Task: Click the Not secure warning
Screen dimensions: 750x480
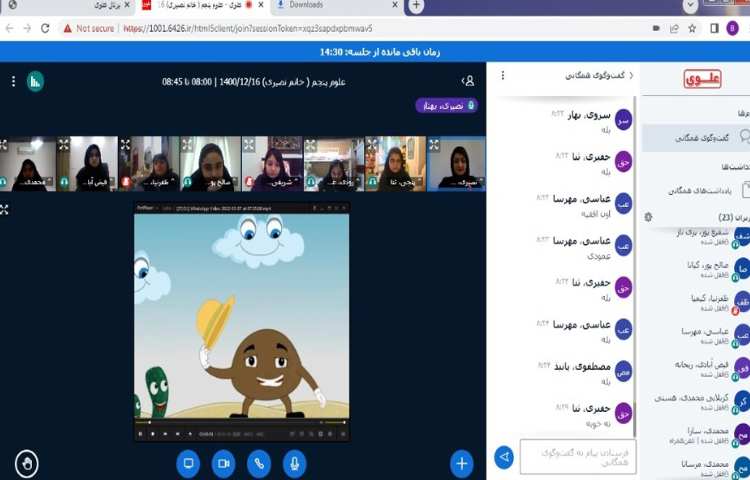Action: 88,28
